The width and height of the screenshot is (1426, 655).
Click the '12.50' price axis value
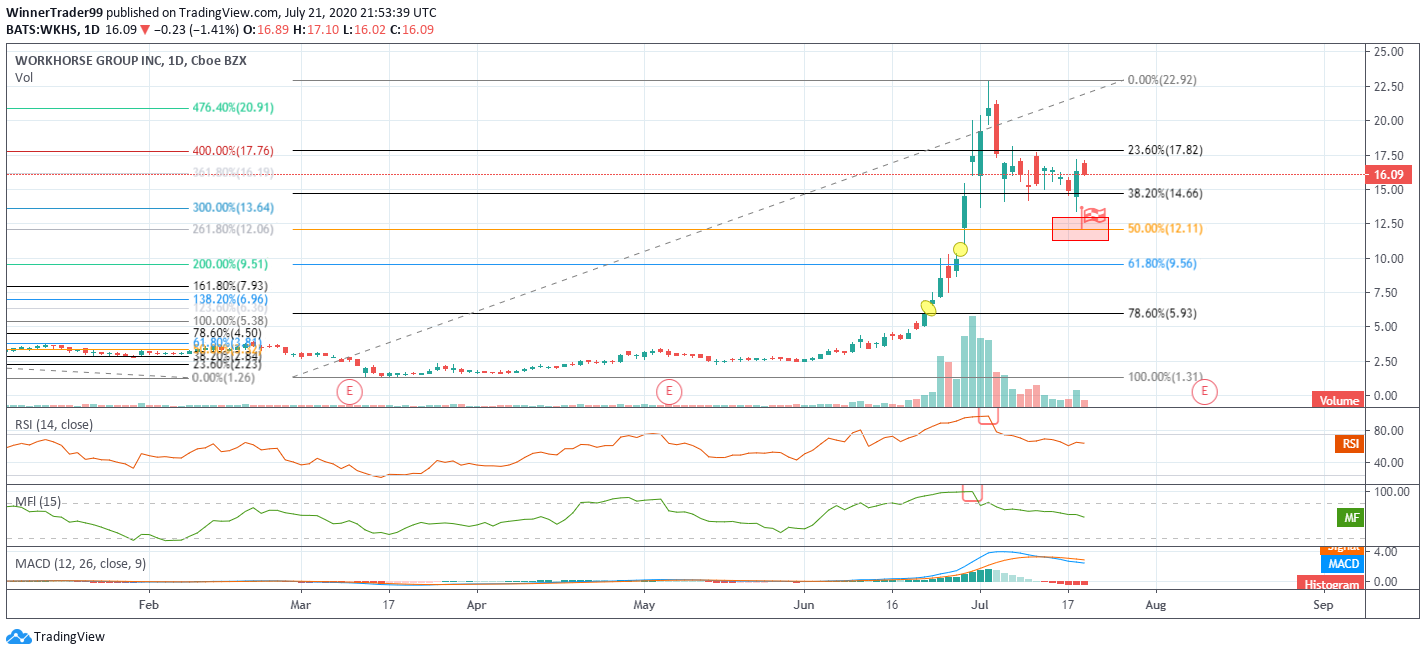click(x=1391, y=224)
